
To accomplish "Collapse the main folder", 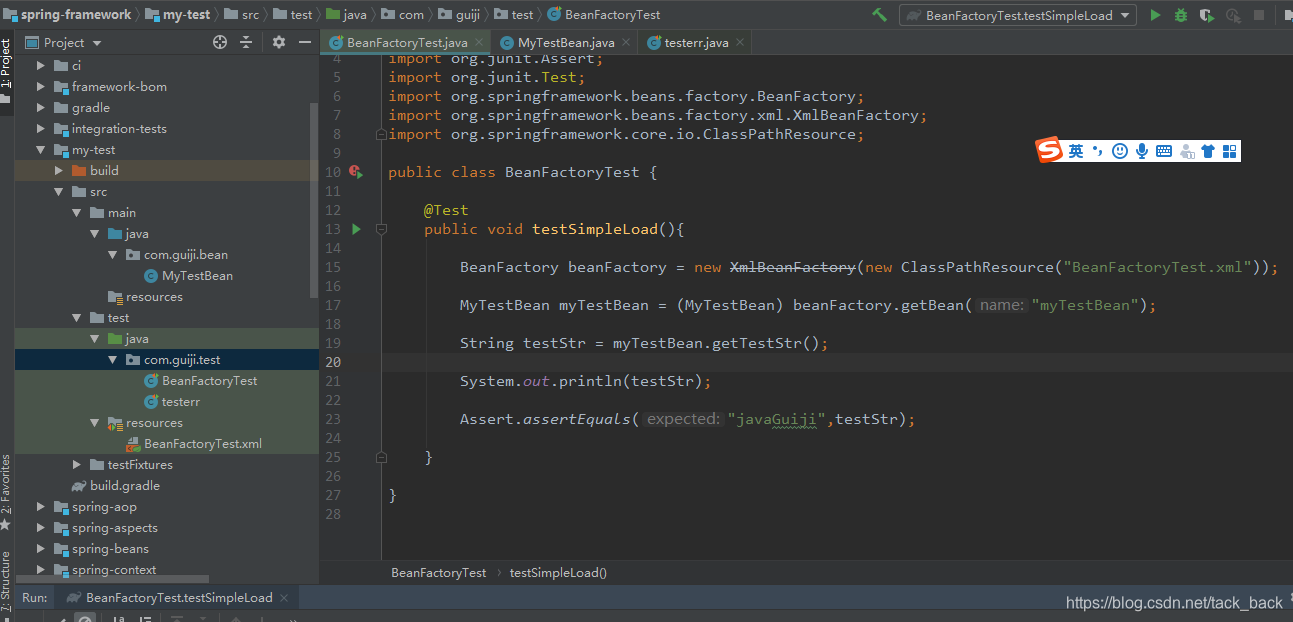I will (77, 213).
